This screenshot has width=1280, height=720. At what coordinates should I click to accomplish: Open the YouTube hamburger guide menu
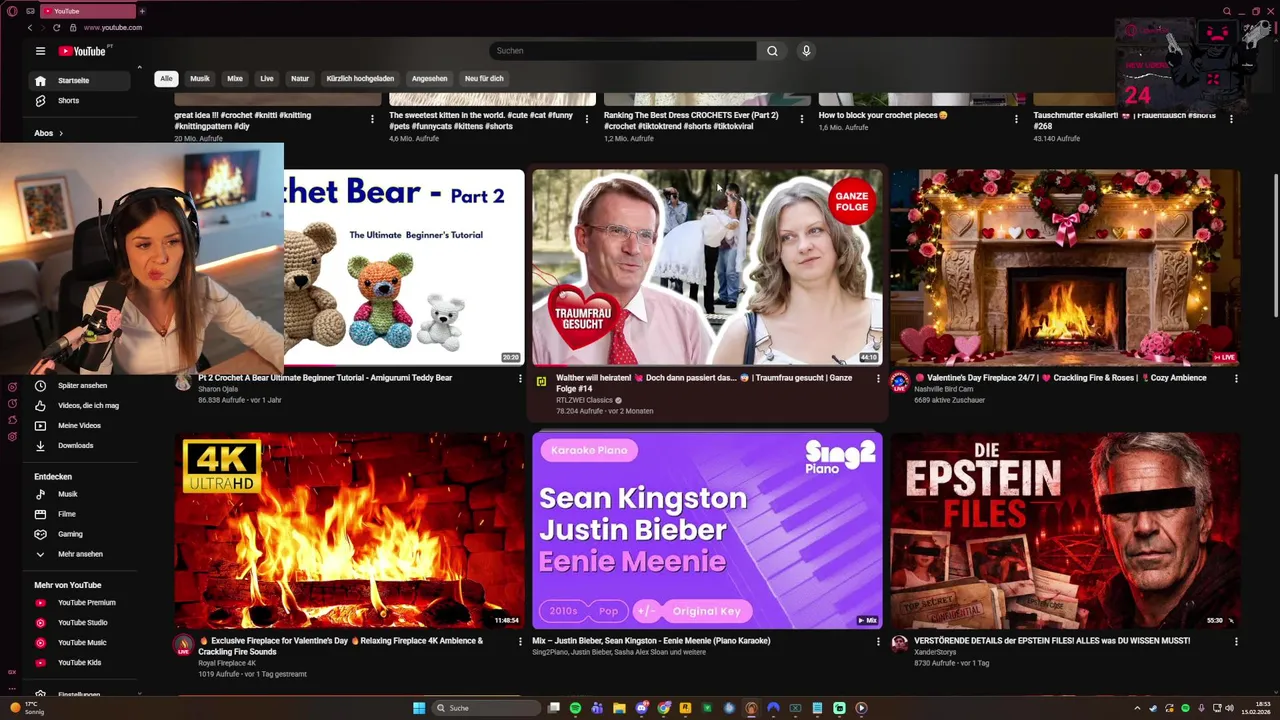coord(40,51)
